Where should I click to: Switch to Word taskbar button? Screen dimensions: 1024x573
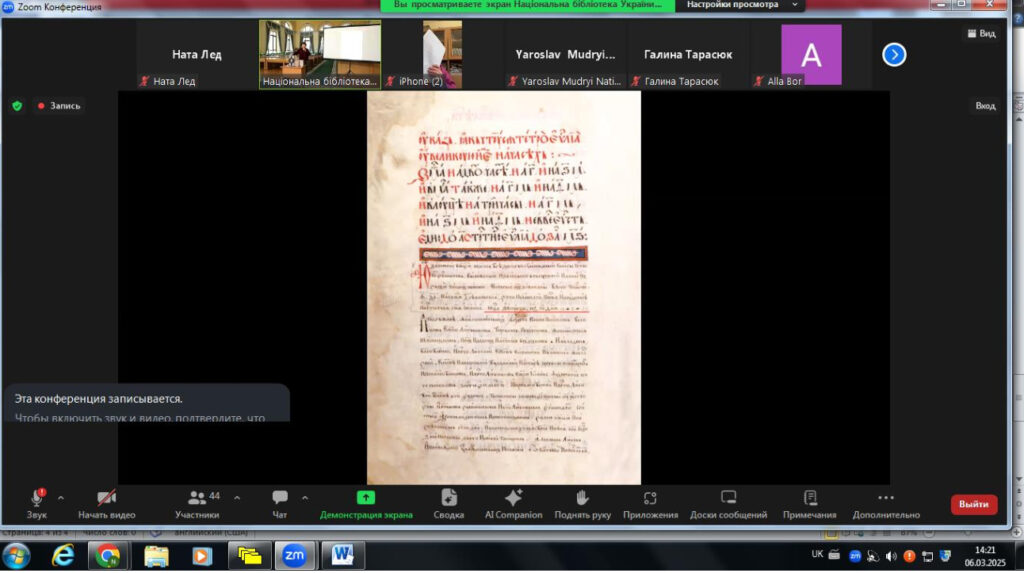coord(343,556)
